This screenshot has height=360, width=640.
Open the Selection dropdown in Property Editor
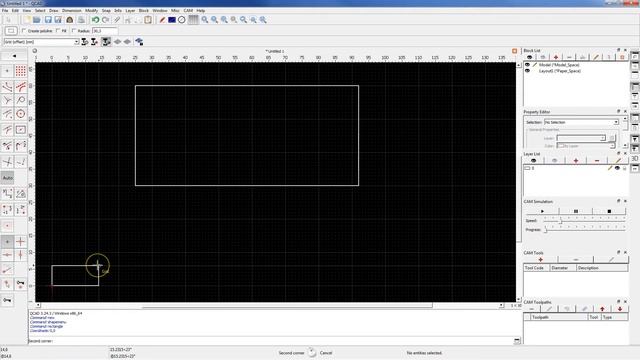pos(581,122)
